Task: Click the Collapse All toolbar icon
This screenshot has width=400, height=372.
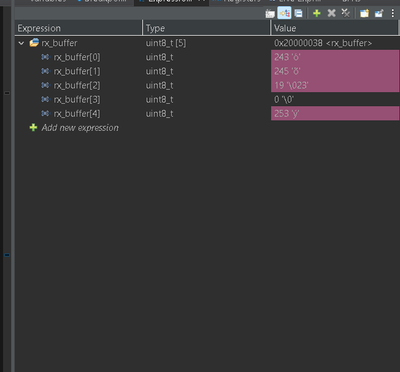Action: tap(299, 13)
